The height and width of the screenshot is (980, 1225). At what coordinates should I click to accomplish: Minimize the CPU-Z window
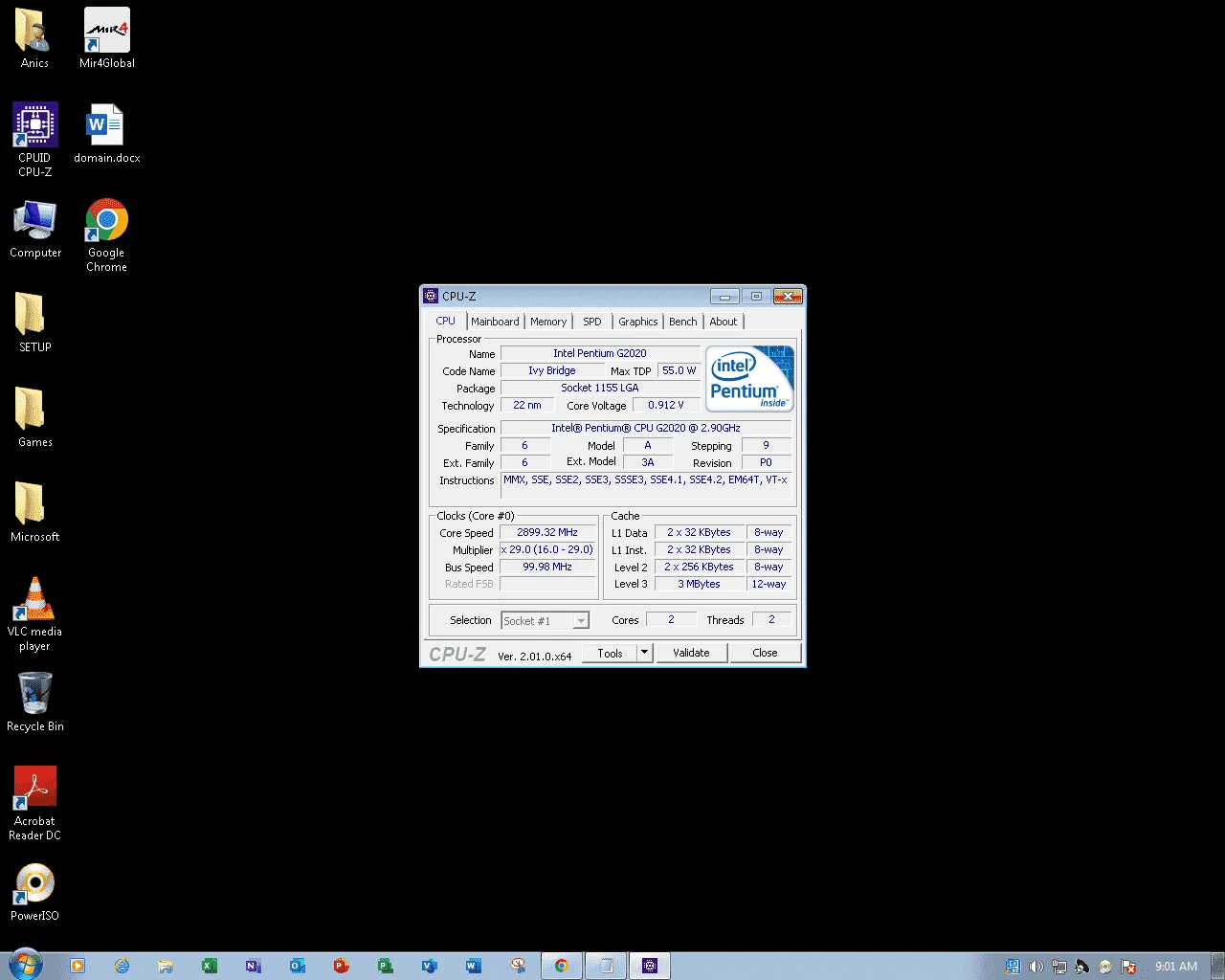[x=724, y=296]
